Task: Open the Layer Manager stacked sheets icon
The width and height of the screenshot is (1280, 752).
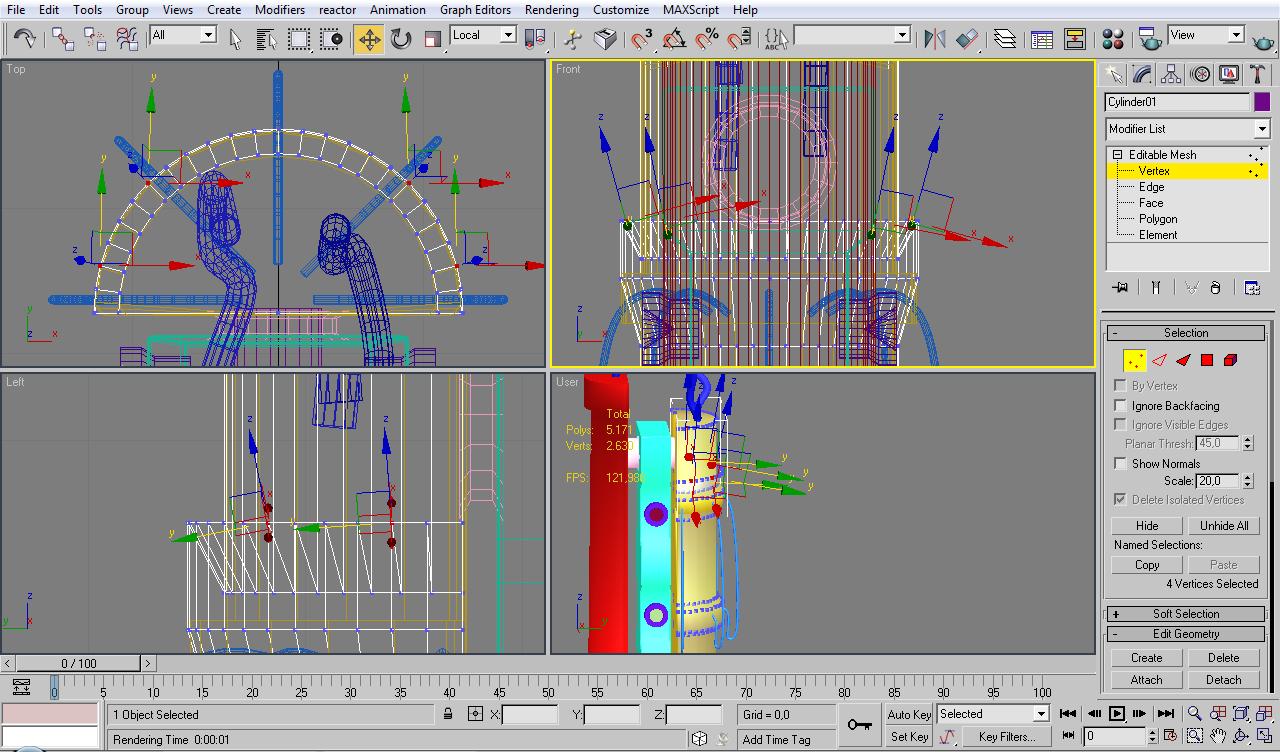Action: click(1005, 39)
